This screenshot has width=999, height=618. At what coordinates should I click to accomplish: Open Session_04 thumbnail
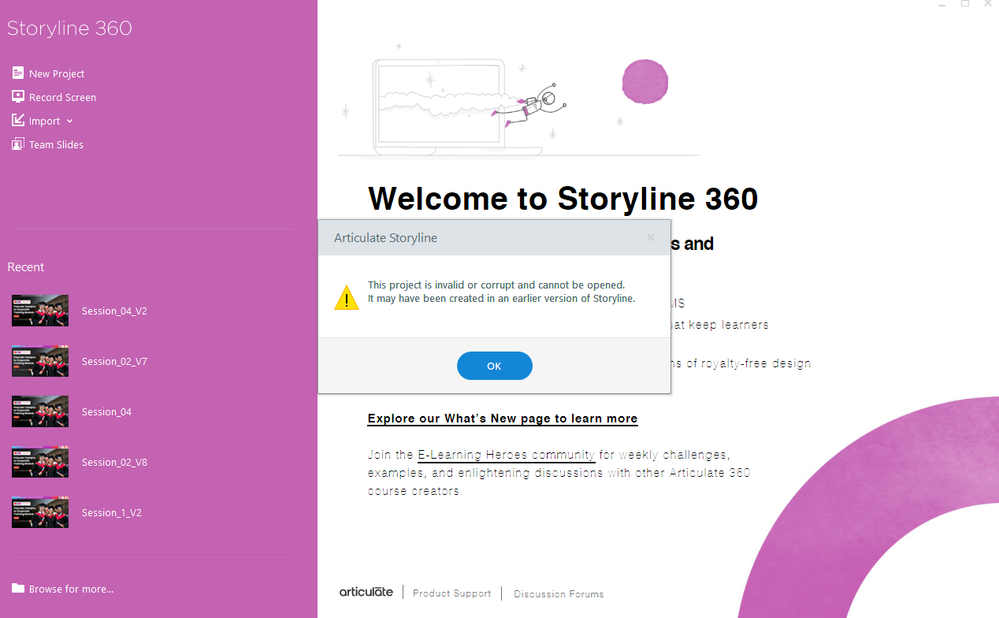pos(40,411)
